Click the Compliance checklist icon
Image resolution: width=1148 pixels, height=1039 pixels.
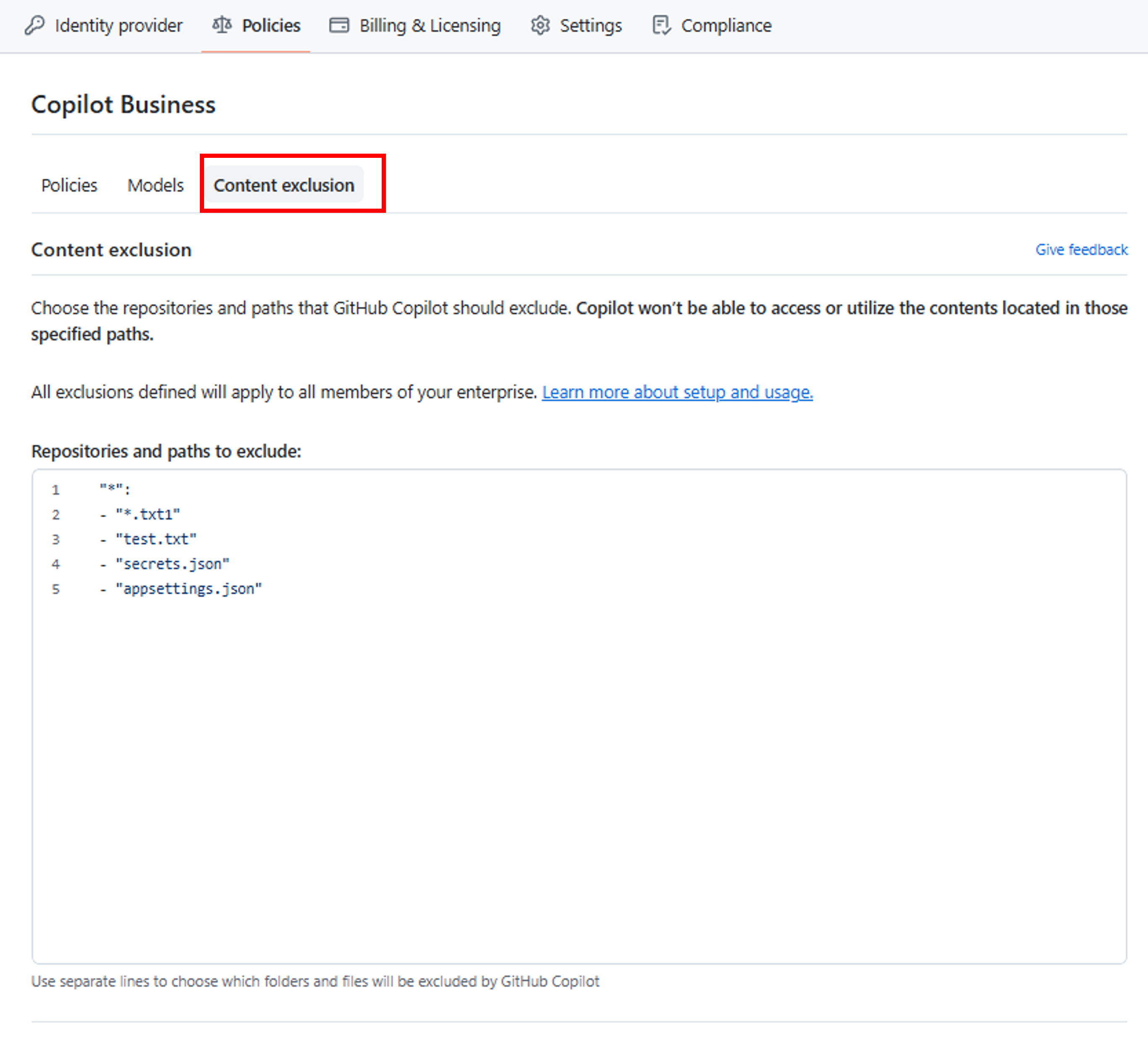tap(662, 26)
